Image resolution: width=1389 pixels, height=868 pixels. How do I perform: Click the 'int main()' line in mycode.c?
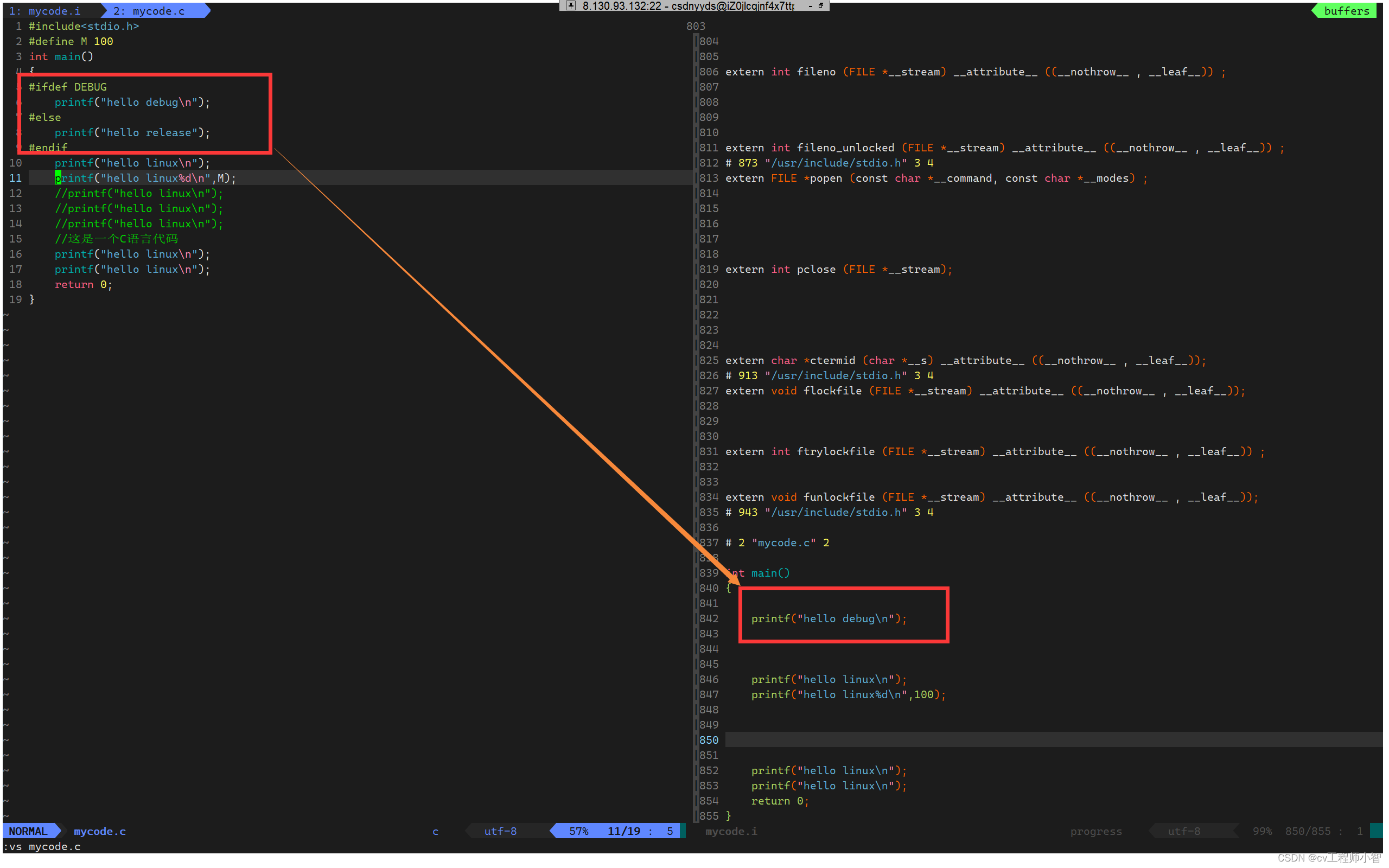61,57
